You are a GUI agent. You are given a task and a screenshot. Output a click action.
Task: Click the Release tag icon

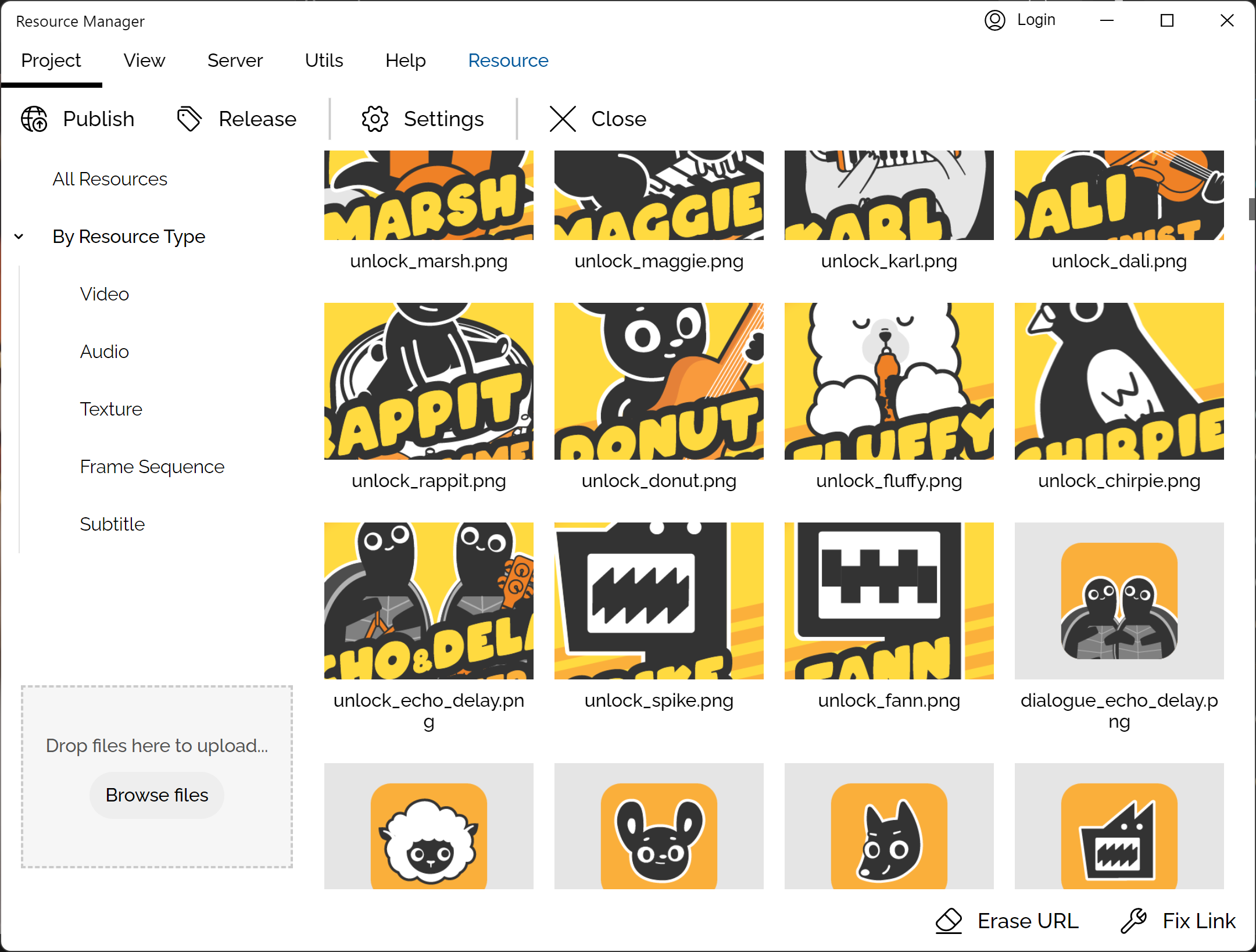[x=189, y=119]
